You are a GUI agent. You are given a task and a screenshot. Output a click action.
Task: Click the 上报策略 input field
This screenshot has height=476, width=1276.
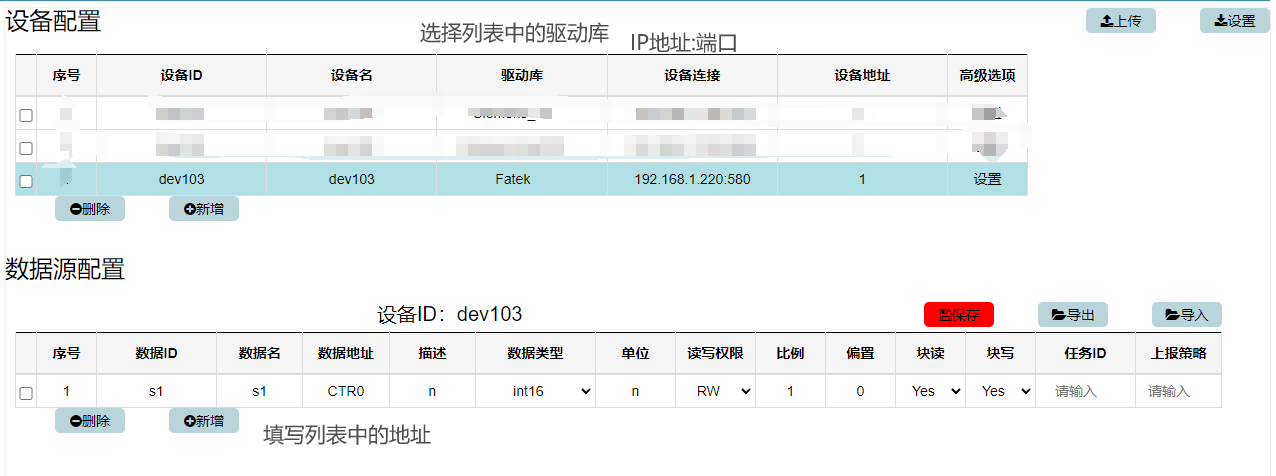click(x=1178, y=392)
